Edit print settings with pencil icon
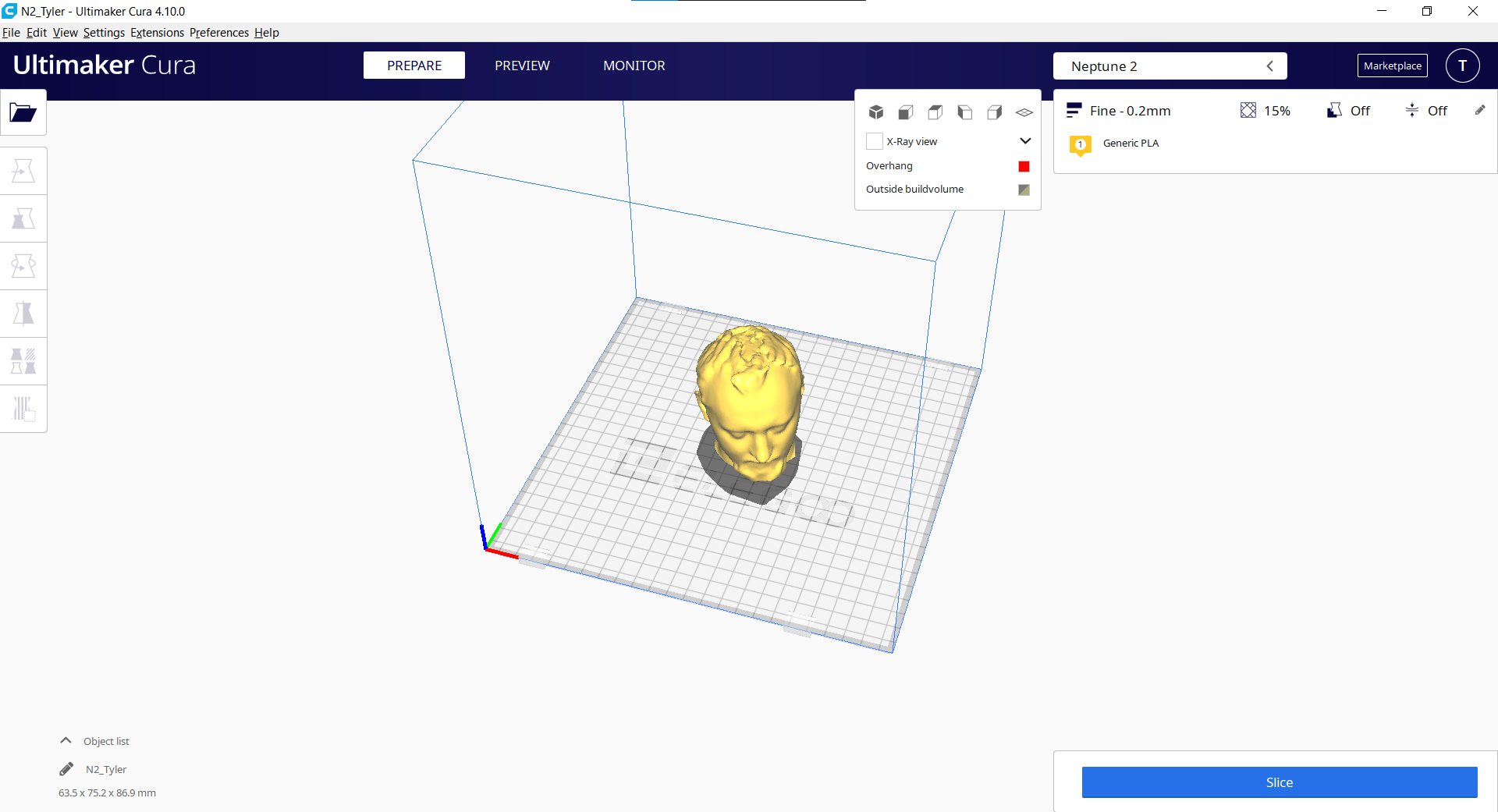The width and height of the screenshot is (1498, 812). point(1480,110)
